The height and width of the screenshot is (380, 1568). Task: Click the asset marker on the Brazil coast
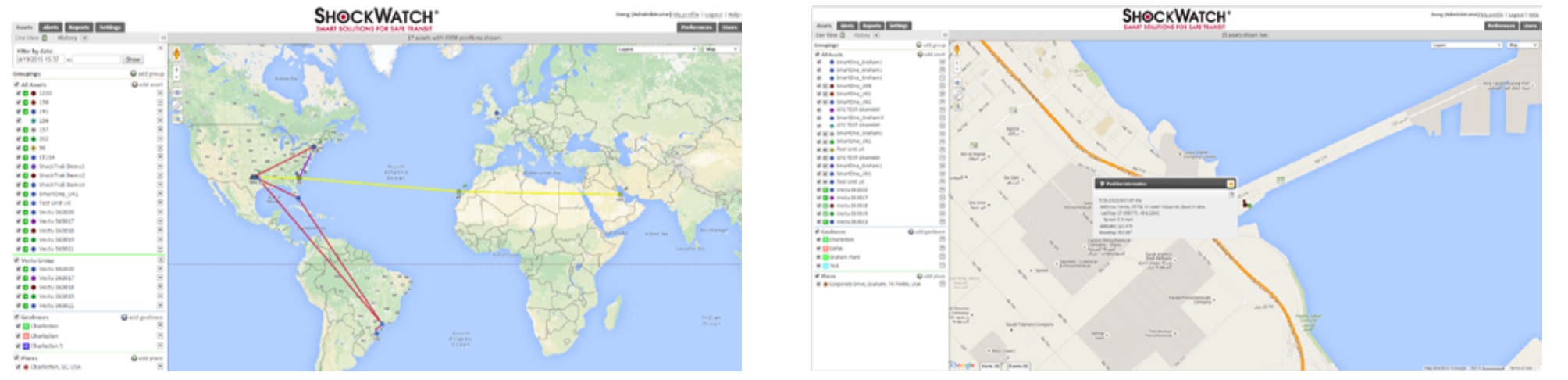[x=381, y=324]
